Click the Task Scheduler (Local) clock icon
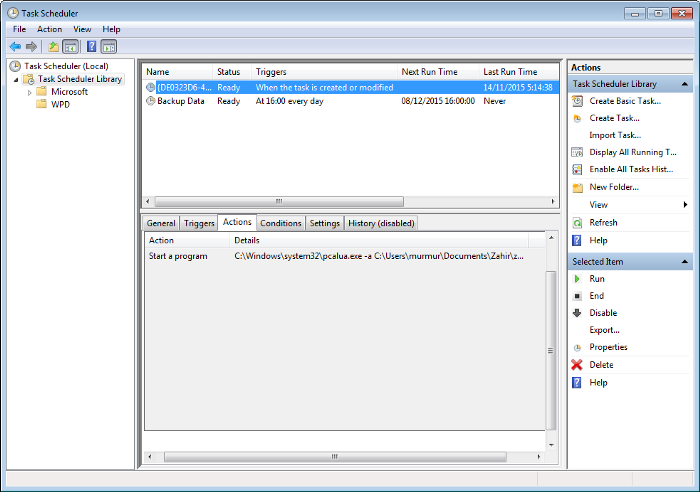 point(15,66)
